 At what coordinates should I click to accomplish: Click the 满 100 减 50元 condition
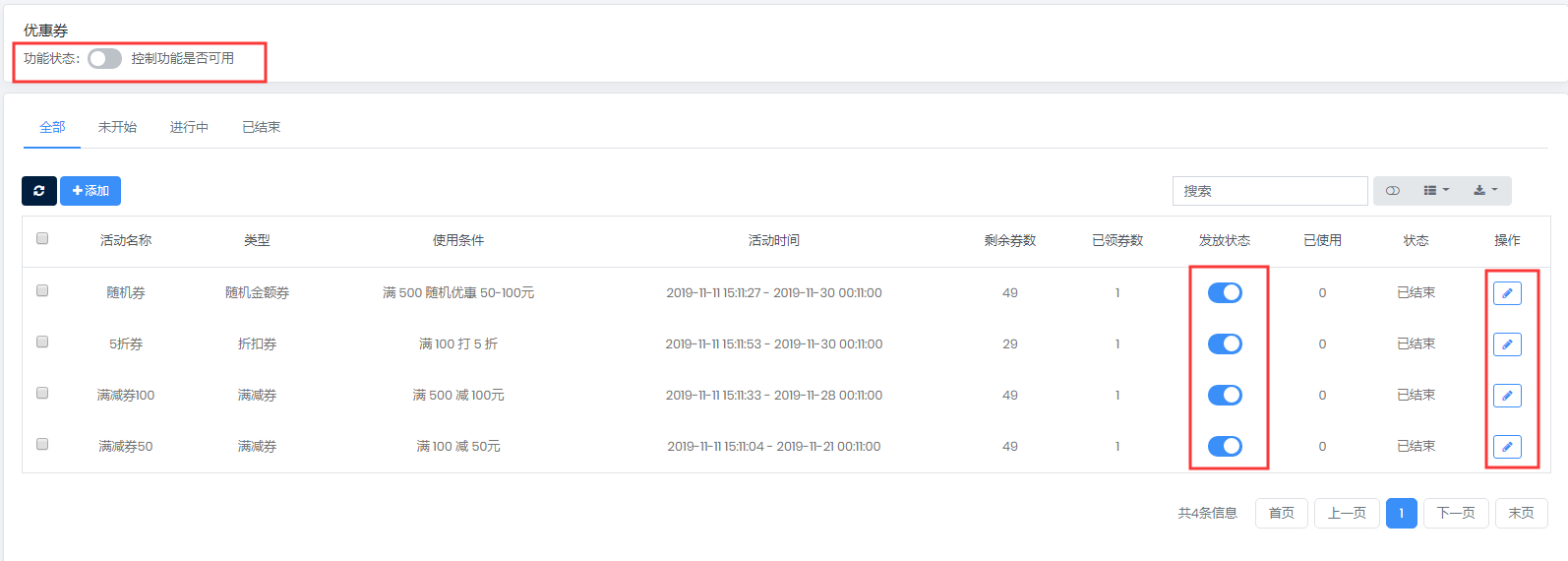(458, 447)
